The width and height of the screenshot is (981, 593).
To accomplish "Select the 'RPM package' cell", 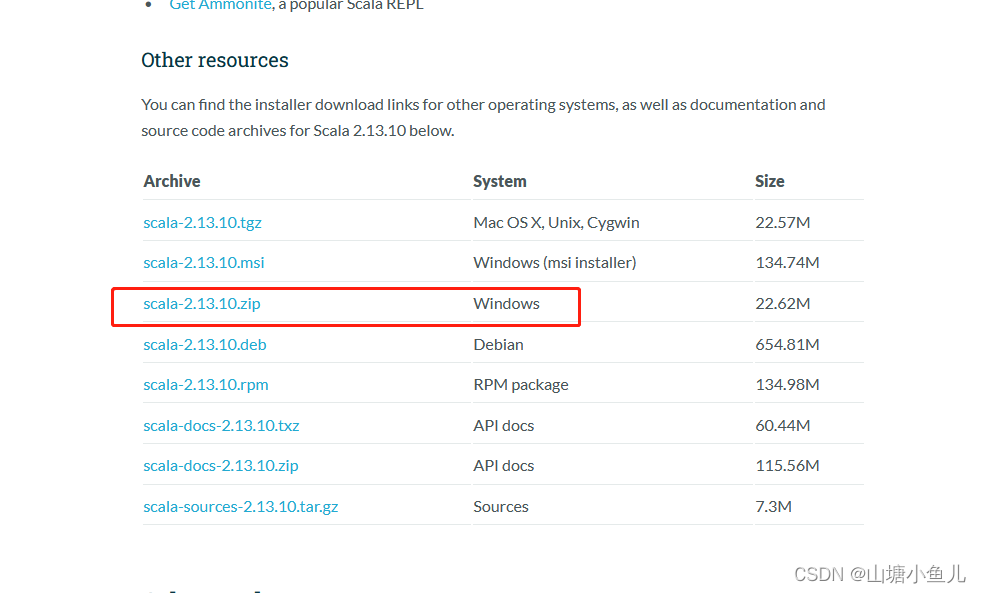I will [x=521, y=385].
